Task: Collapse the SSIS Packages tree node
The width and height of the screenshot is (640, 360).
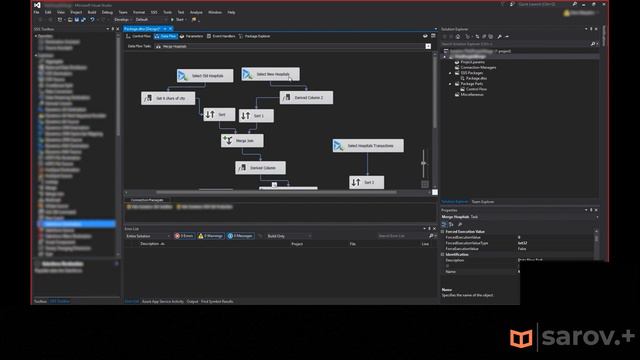Action: coord(451,73)
